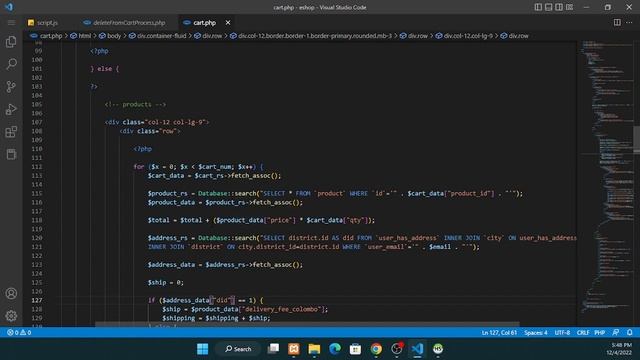
Task: Open the round icon with red badge on taskbar
Action: (397, 349)
